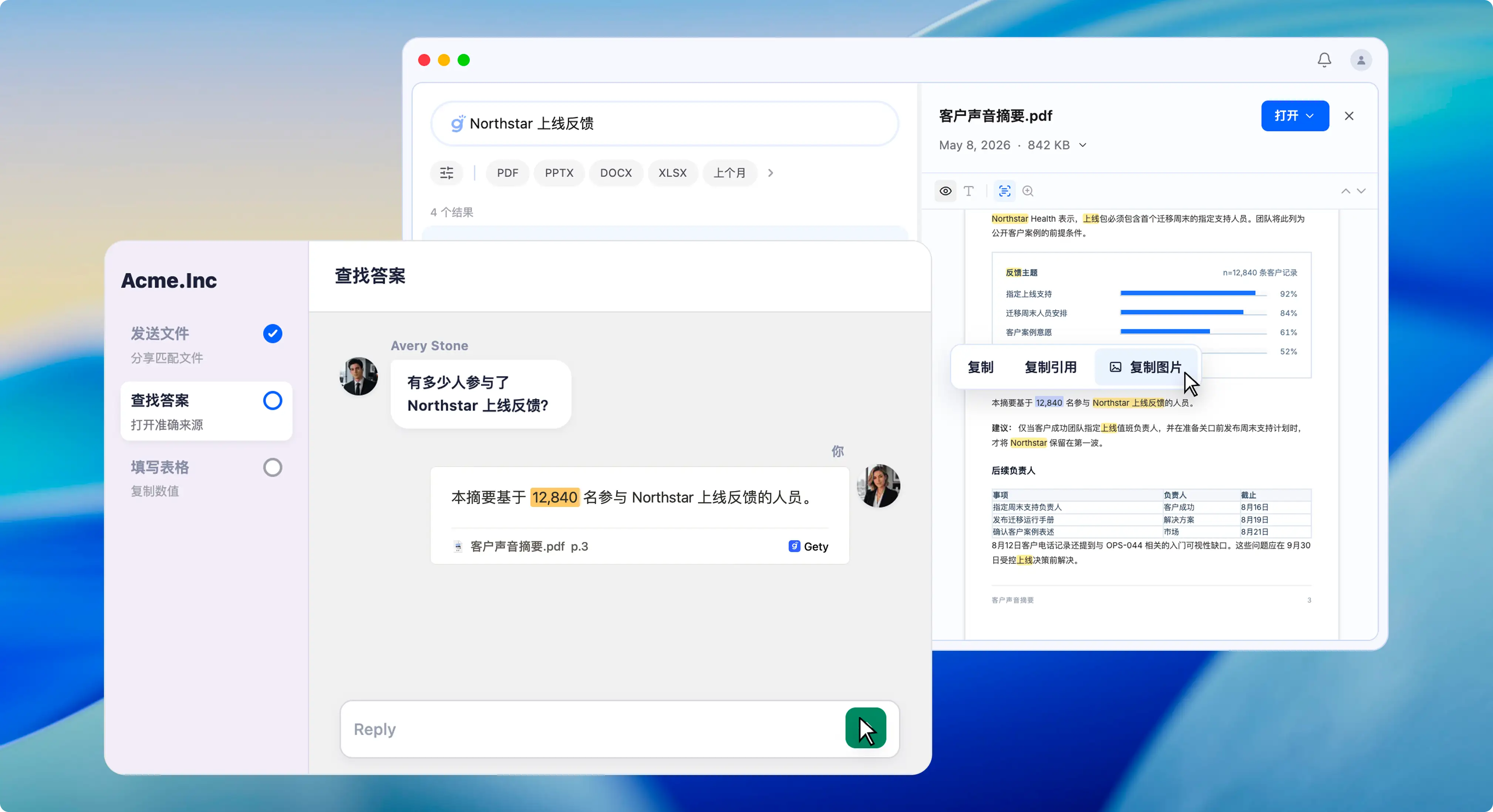Choose 复制引用 in the popup menu
The height and width of the screenshot is (812, 1493).
1050,367
